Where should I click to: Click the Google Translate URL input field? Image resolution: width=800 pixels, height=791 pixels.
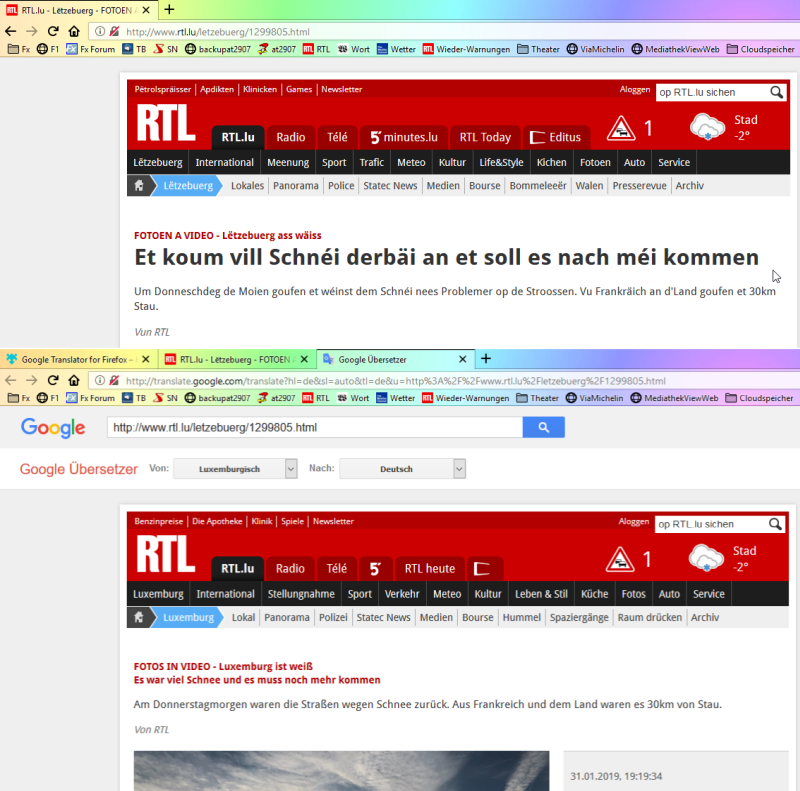pyautogui.click(x=315, y=427)
